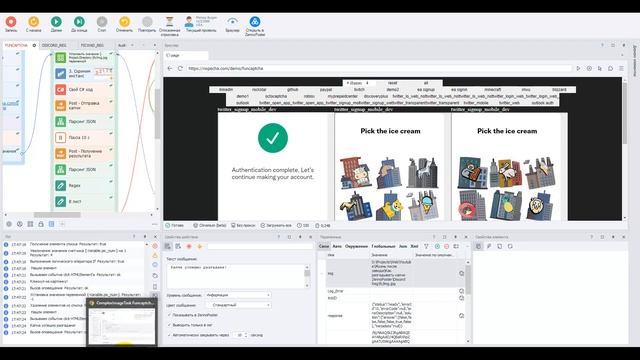Image resolution: width=640 pixels, height=360 pixels.
Task: Click the variables table vertical scrollbar
Action: pos(468,280)
